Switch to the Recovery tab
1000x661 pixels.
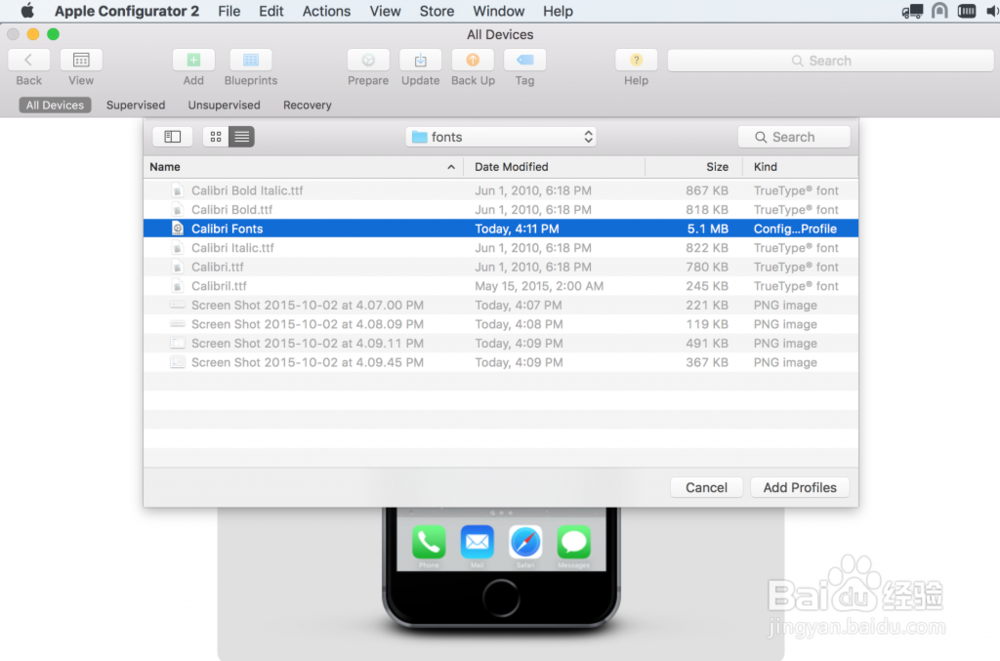(x=306, y=104)
